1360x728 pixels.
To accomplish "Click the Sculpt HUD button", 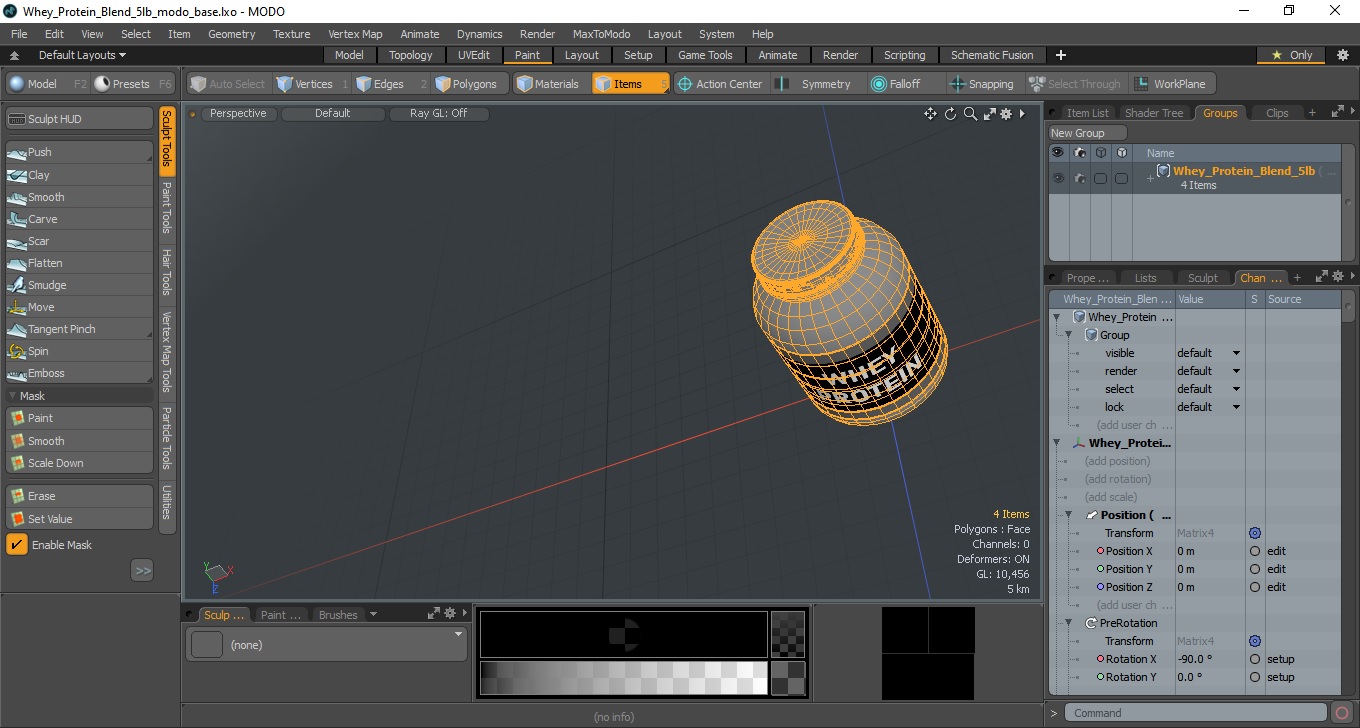I will pyautogui.click(x=80, y=119).
